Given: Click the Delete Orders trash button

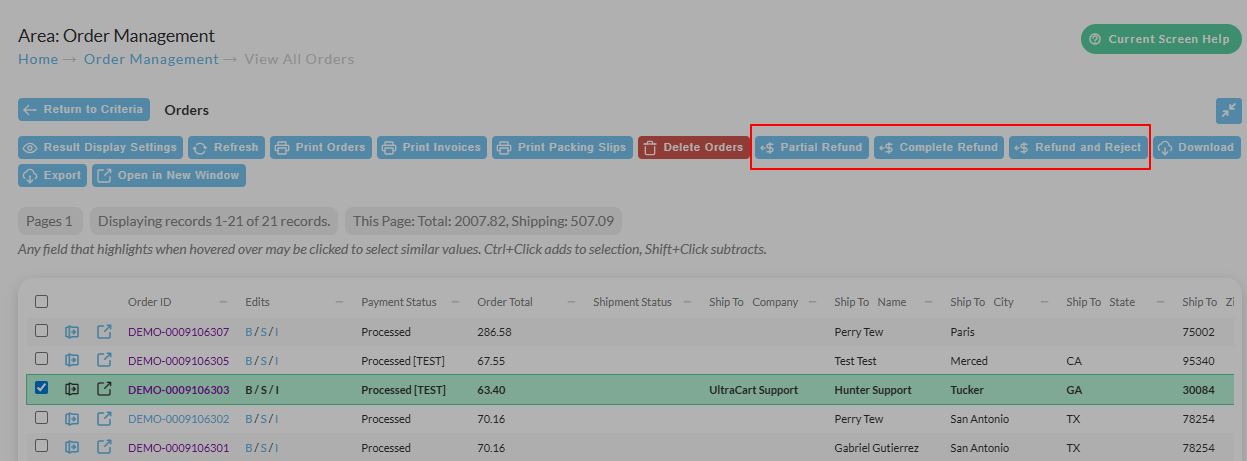Looking at the screenshot, I should 694,147.
